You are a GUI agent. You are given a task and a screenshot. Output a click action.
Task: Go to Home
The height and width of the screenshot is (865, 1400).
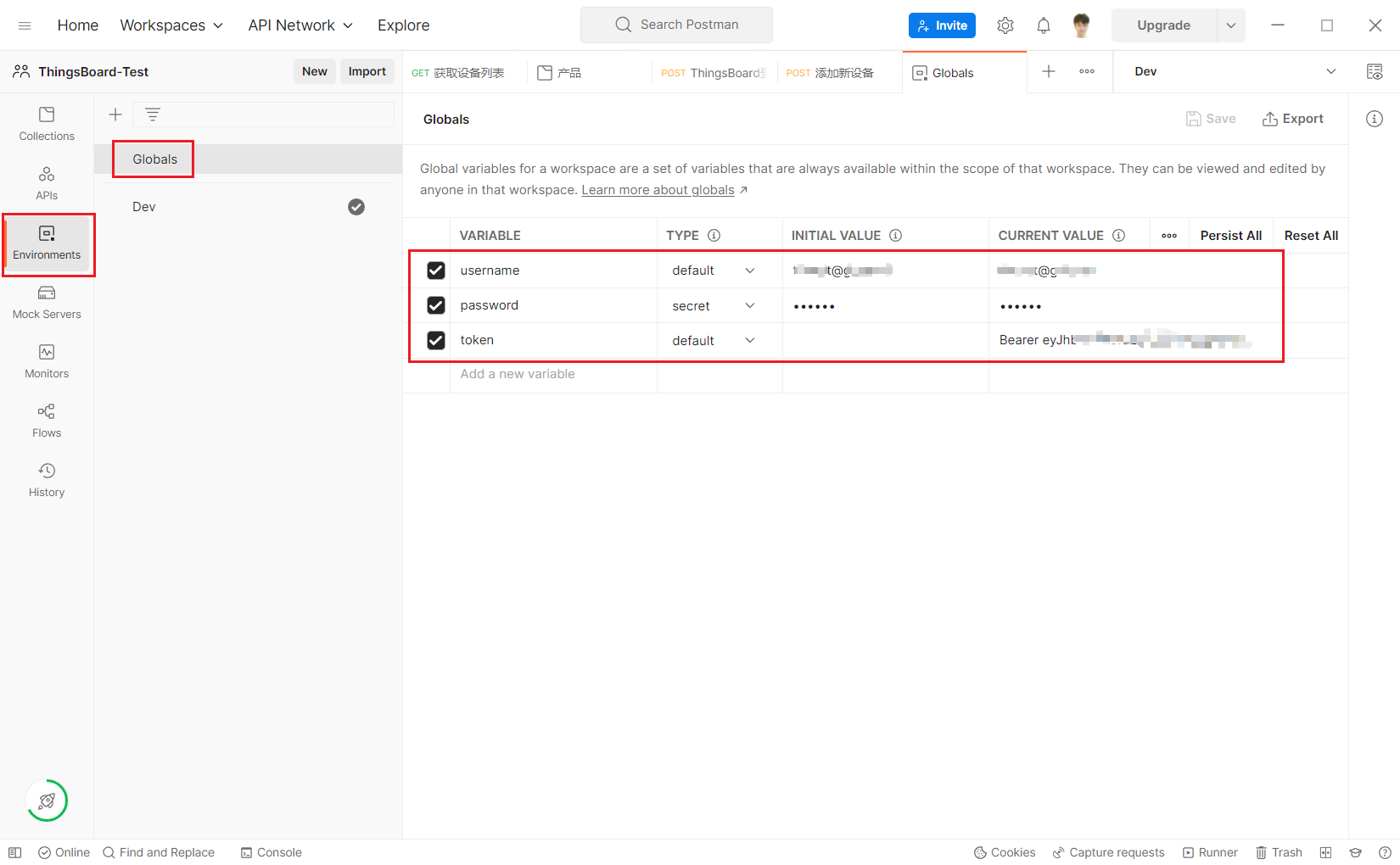point(78,25)
